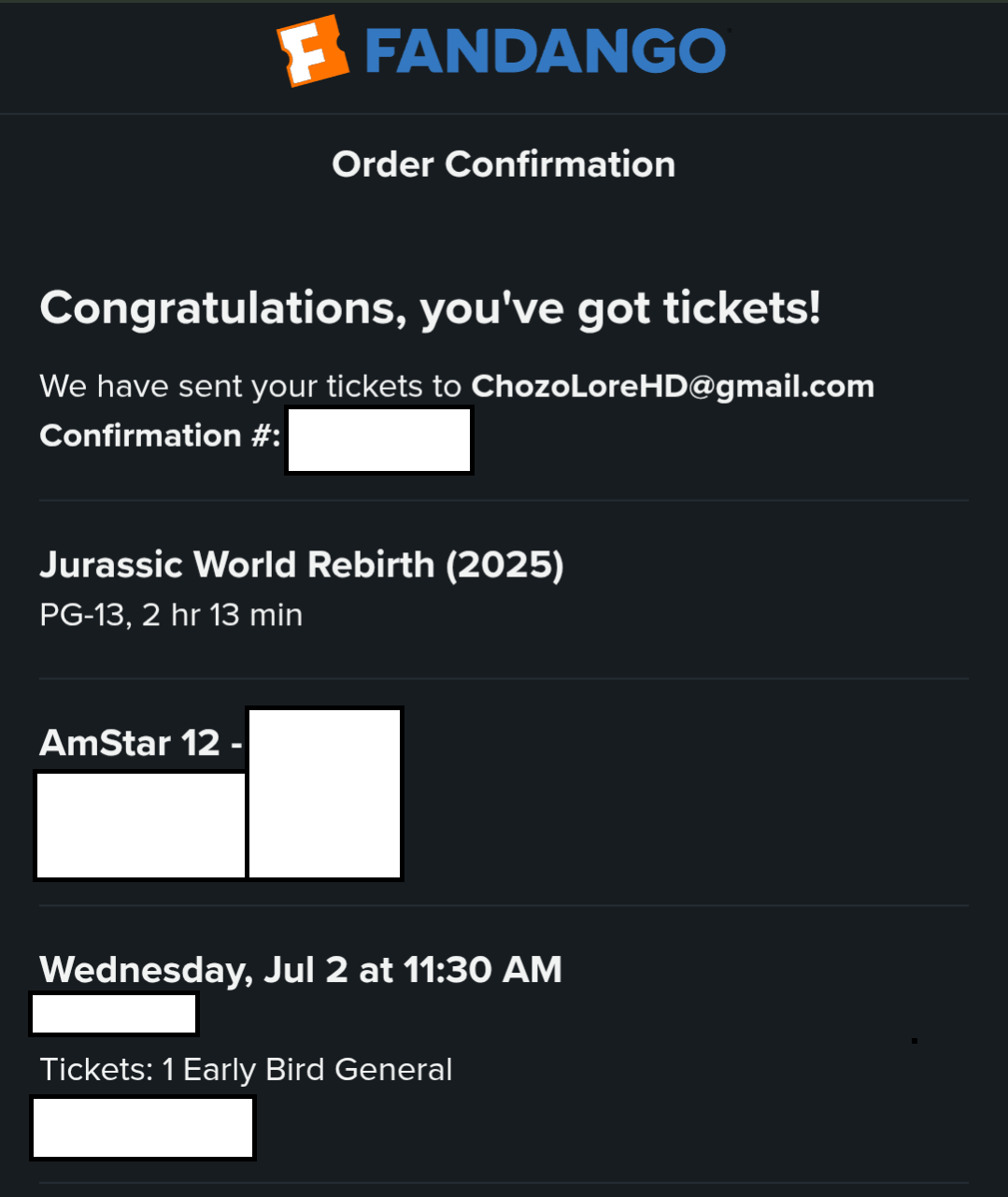Click the redacted box under the showtime

(x=114, y=1014)
